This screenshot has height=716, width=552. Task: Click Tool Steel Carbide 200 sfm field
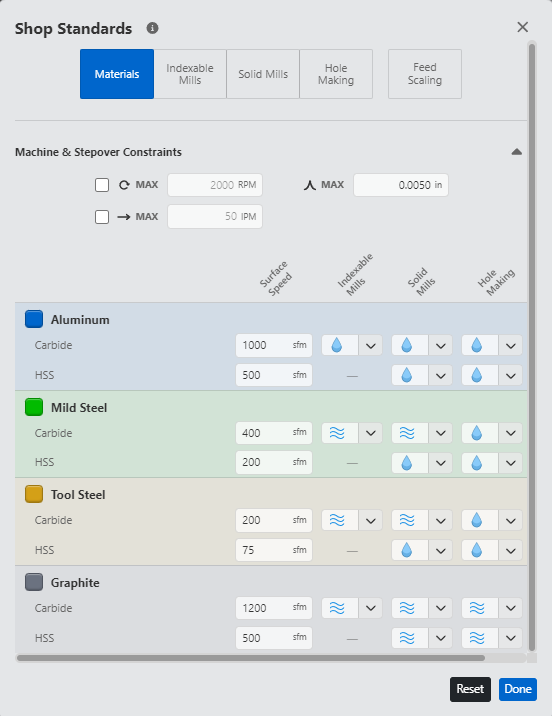(x=274, y=520)
